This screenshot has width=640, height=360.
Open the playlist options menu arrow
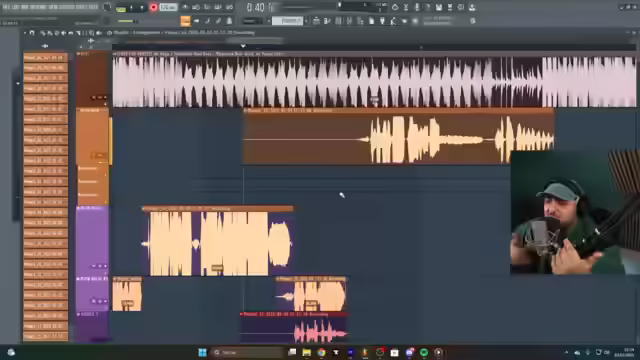(25, 33)
